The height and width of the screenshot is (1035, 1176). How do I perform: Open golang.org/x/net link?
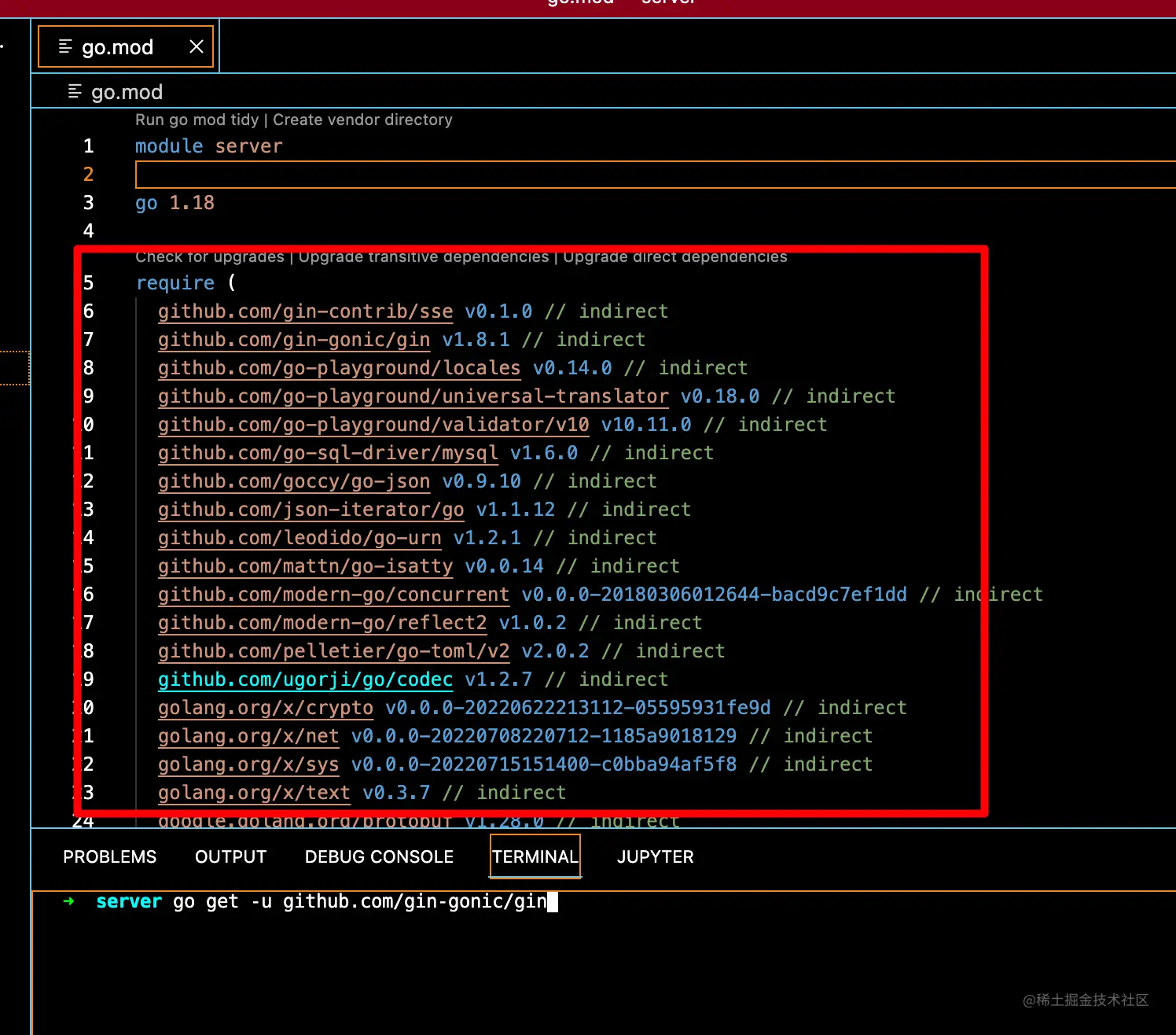pos(248,736)
